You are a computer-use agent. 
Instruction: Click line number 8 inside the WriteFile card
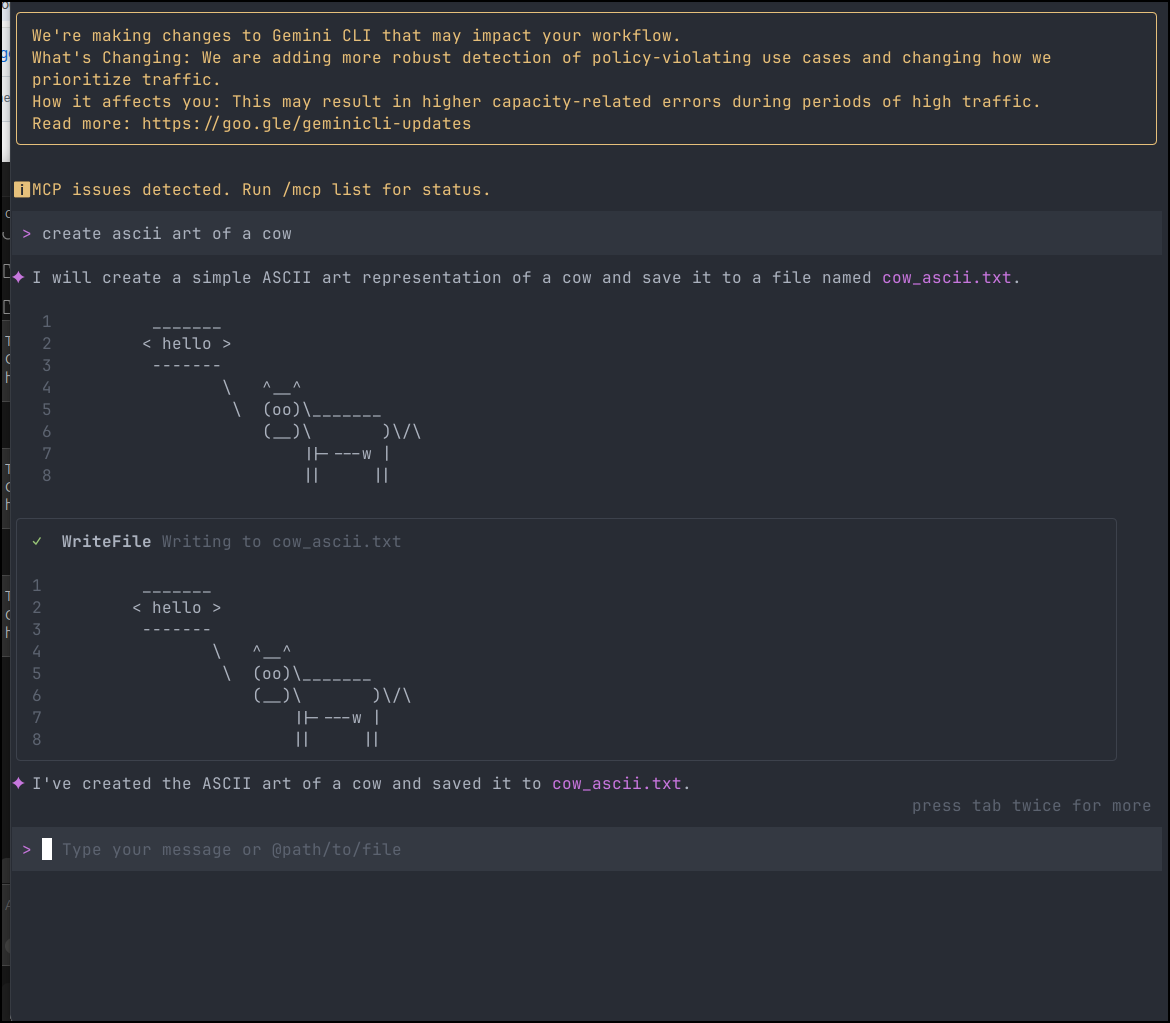point(36,739)
